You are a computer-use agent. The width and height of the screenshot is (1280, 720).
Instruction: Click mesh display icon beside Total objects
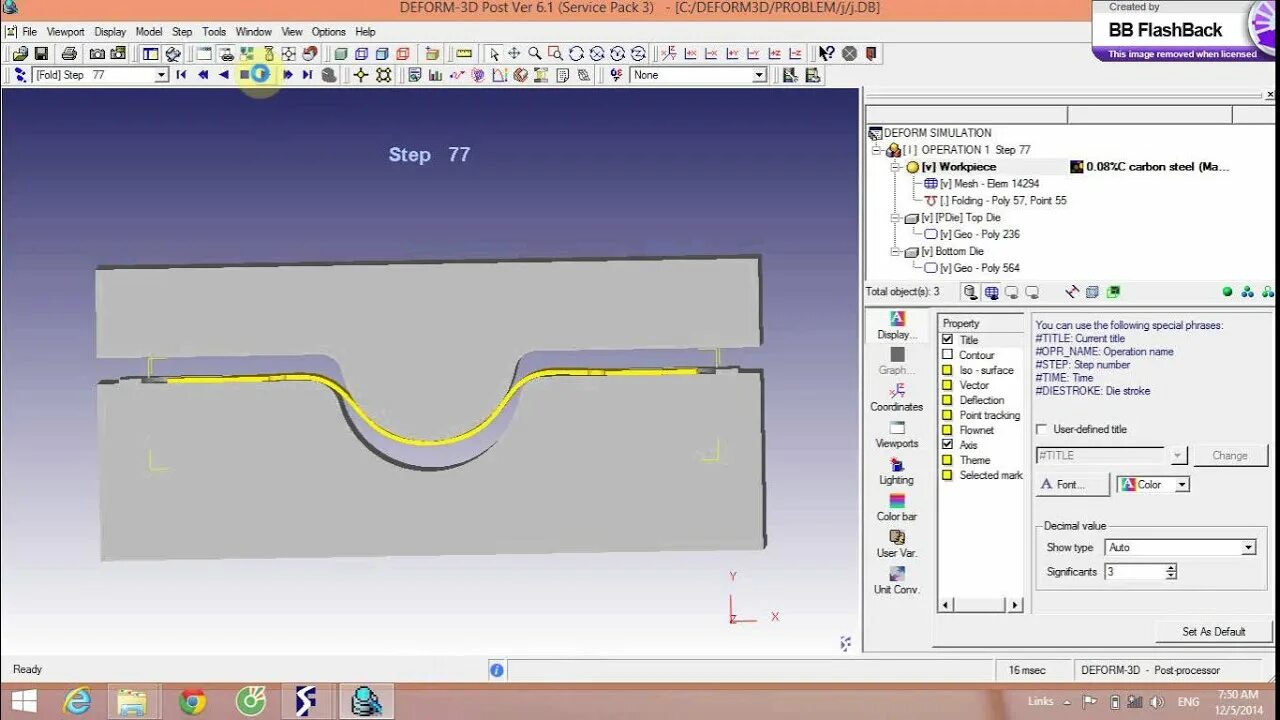991,292
